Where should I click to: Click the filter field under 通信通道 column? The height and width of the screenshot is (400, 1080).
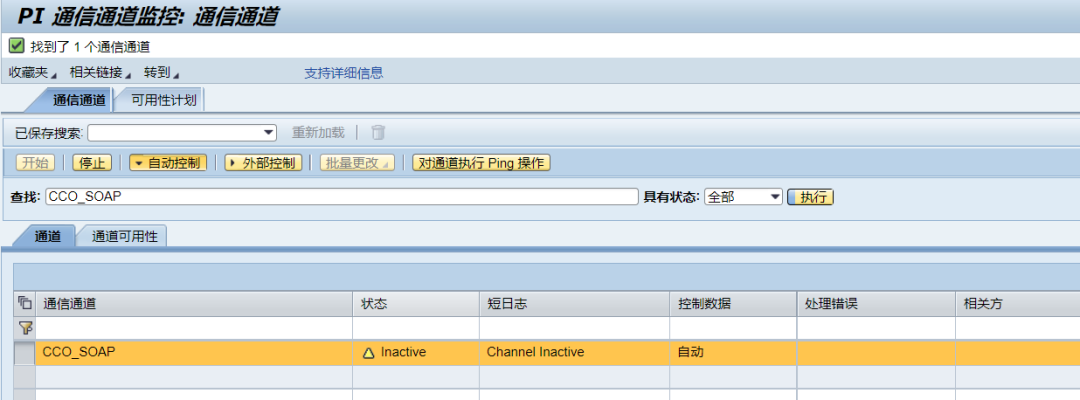[194, 328]
